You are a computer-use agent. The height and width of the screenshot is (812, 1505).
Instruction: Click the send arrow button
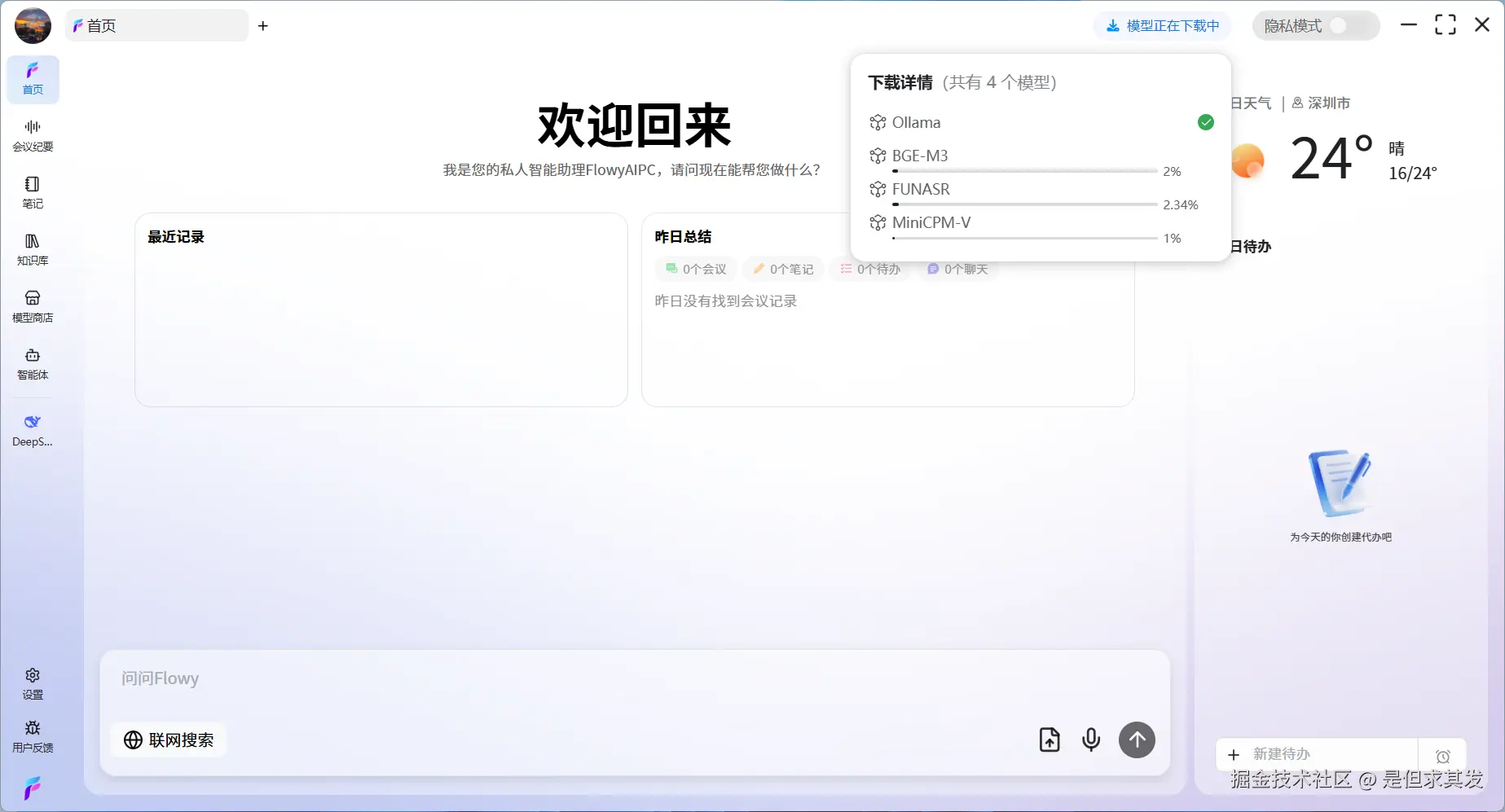click(1137, 740)
